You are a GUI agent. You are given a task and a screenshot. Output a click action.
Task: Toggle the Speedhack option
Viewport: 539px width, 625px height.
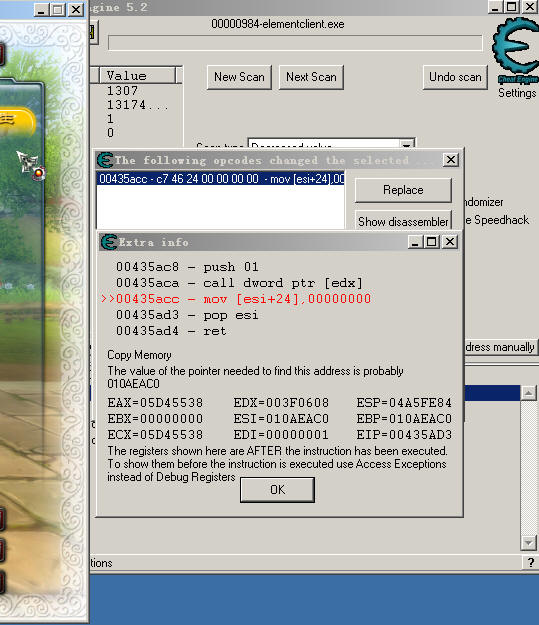pyautogui.click(x=497, y=220)
